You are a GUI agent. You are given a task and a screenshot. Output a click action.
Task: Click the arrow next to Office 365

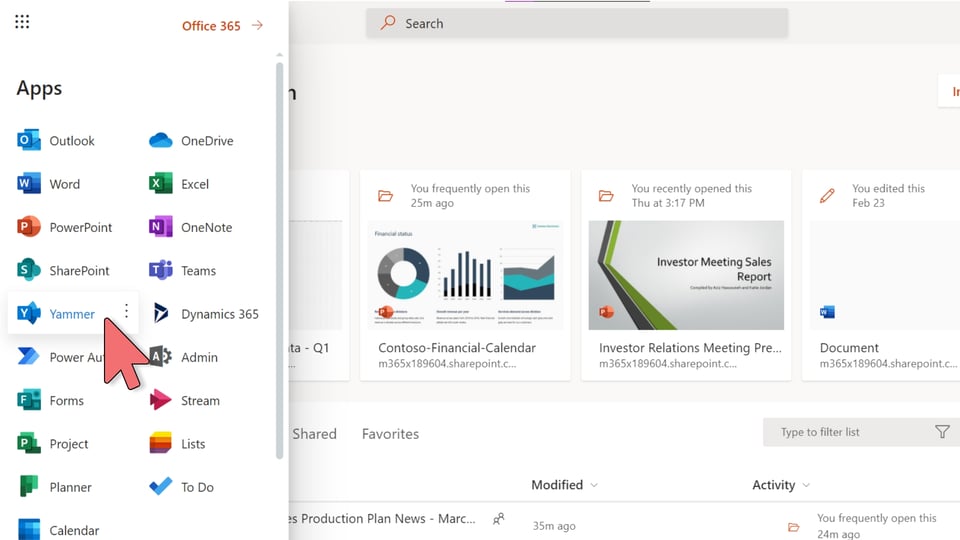[257, 25]
